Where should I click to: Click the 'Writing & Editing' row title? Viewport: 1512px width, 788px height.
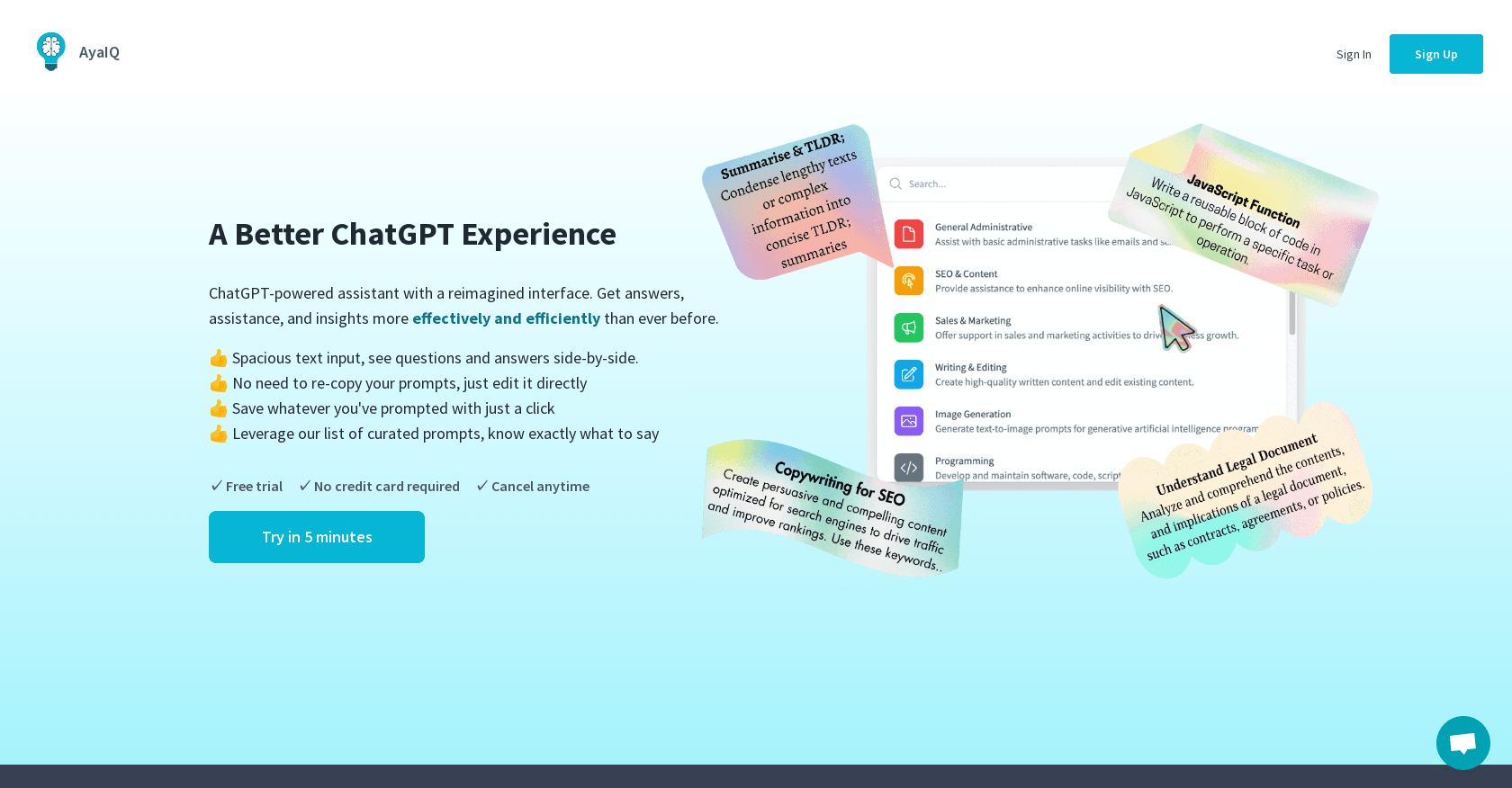(x=970, y=368)
